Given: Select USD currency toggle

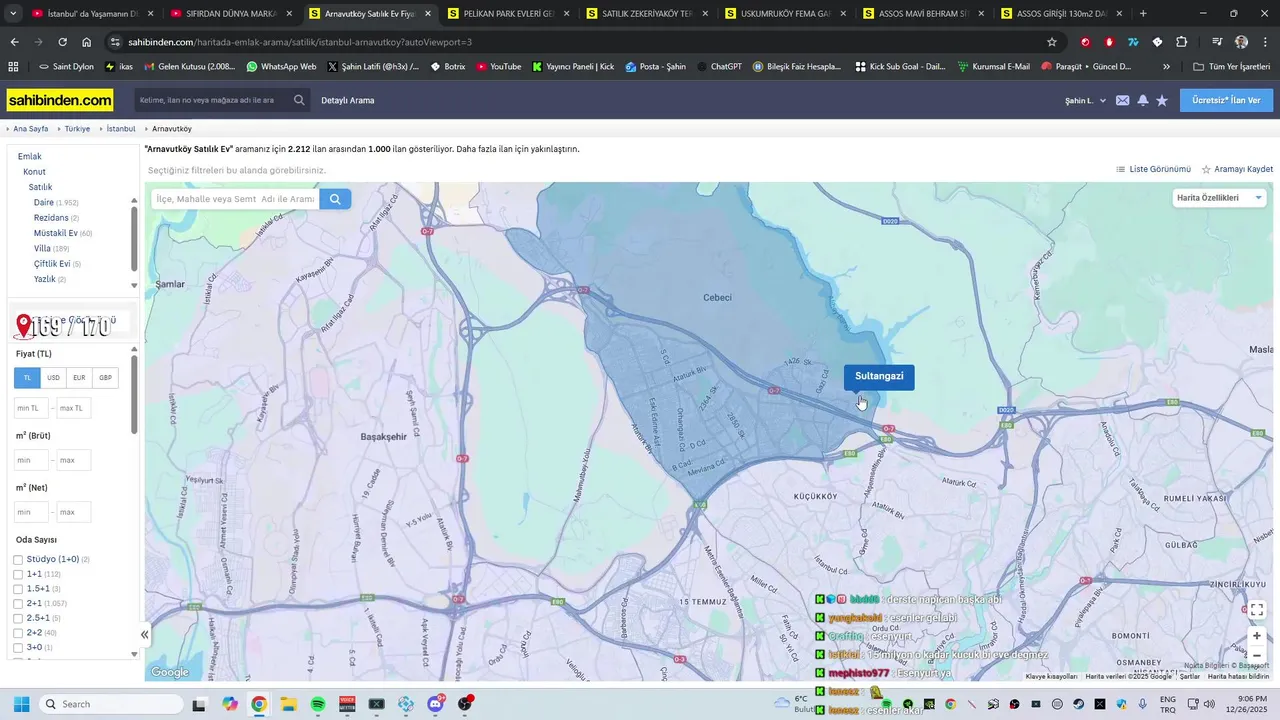Looking at the screenshot, I should tap(53, 378).
